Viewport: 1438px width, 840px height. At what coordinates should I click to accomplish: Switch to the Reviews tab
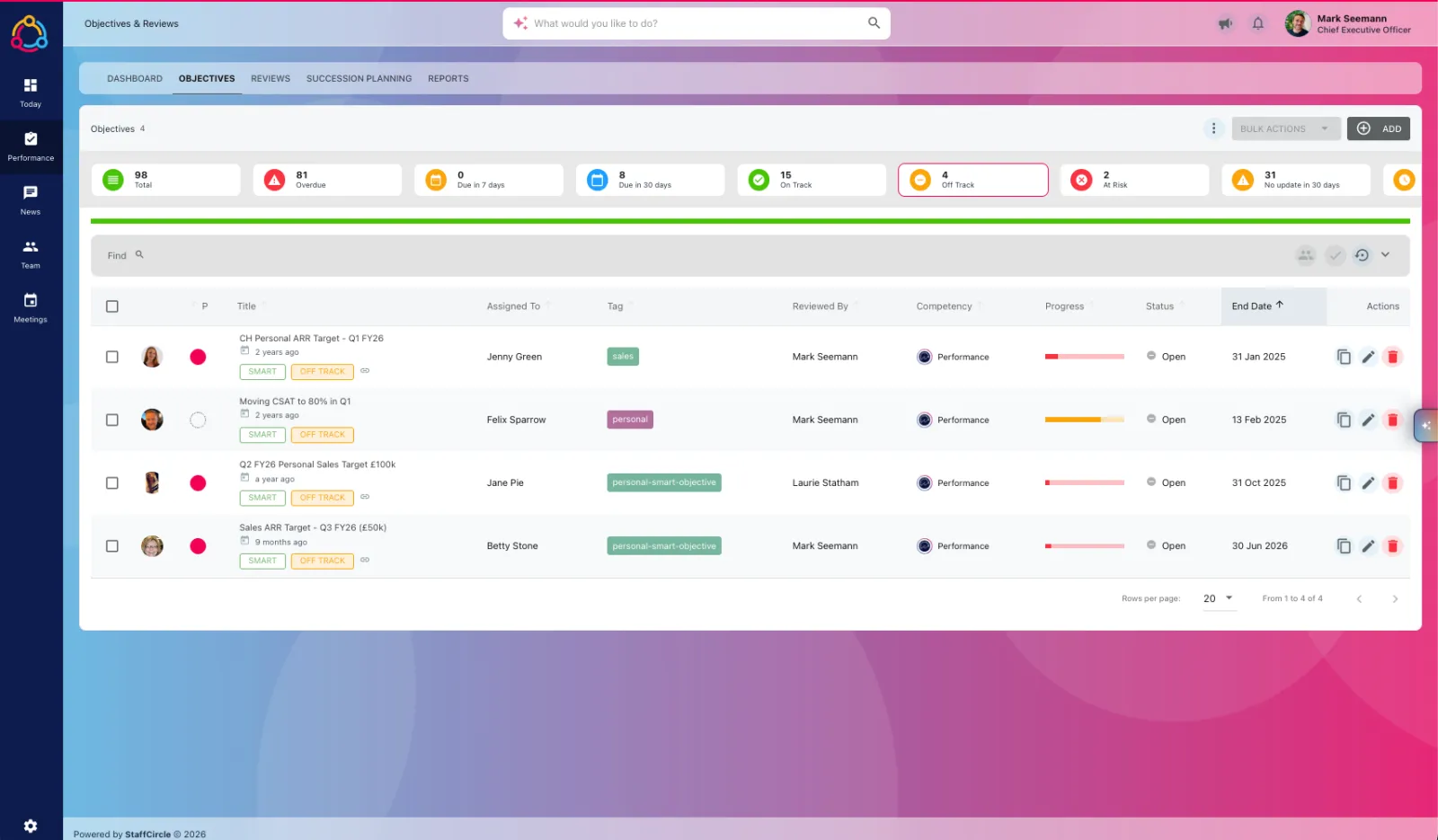coord(271,78)
